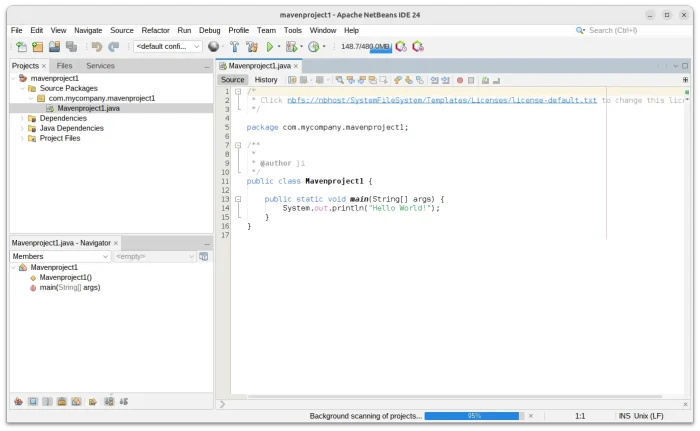Image resolution: width=700 pixels, height=431 pixels.
Task: Switch to the Files tab
Action: point(64,66)
